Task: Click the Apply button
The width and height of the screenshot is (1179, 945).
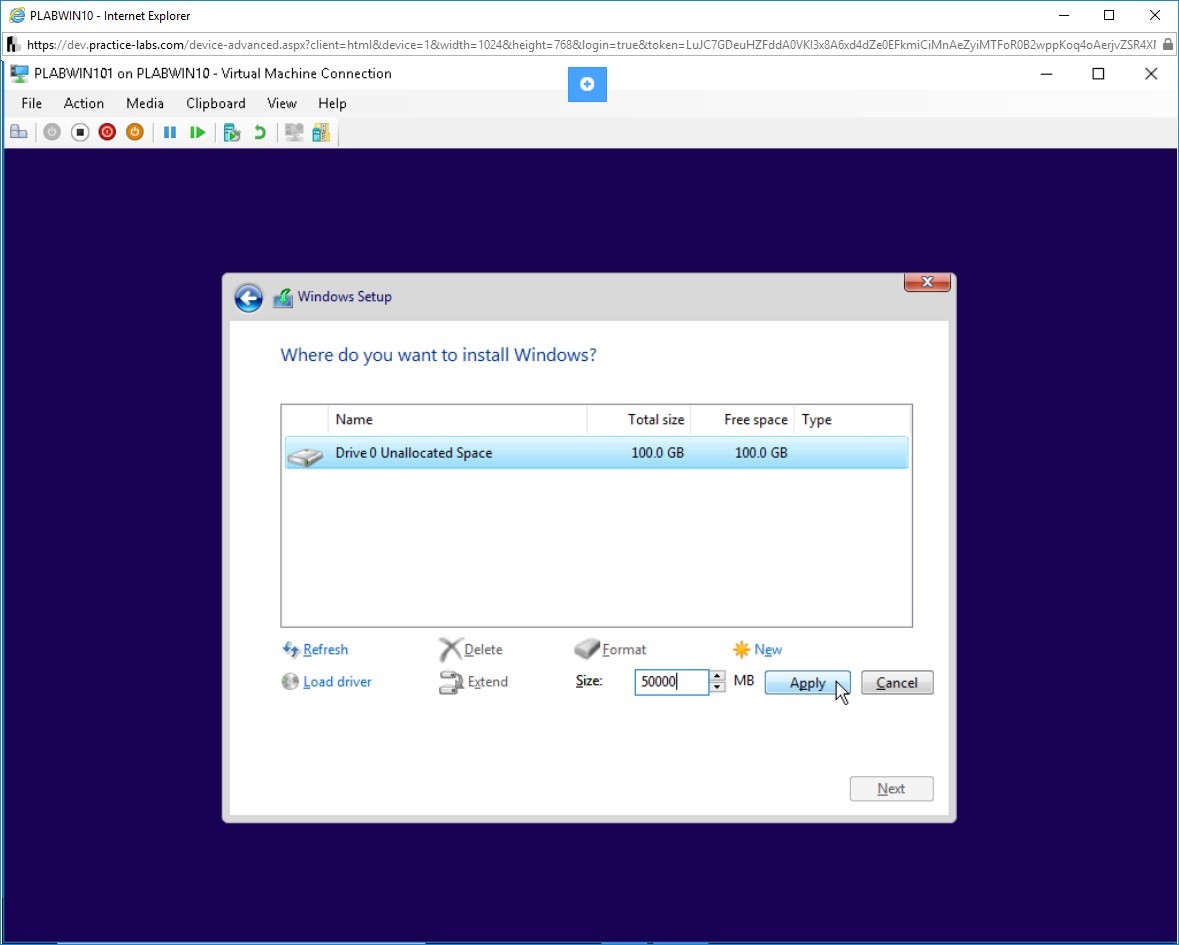Action: tap(808, 683)
